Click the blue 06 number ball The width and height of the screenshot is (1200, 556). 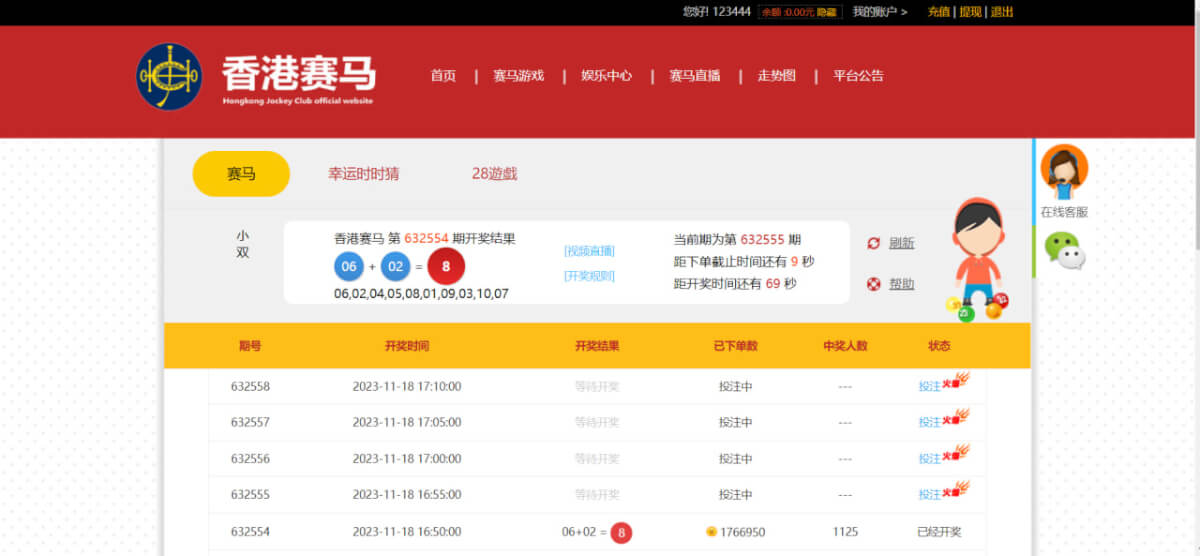pyautogui.click(x=349, y=267)
